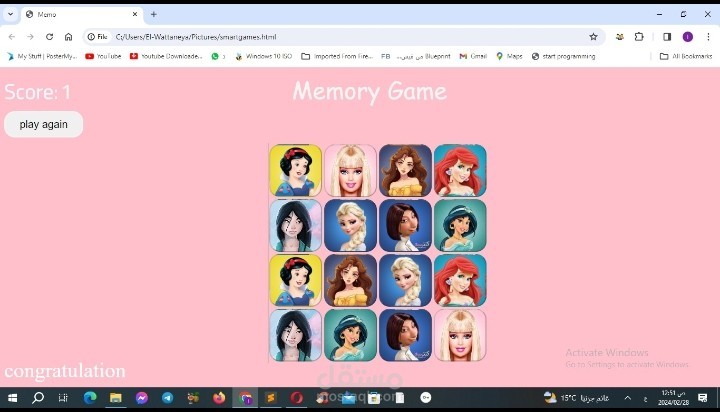Open Messenger from the taskbar
The height and width of the screenshot is (412, 720).
tap(141, 398)
